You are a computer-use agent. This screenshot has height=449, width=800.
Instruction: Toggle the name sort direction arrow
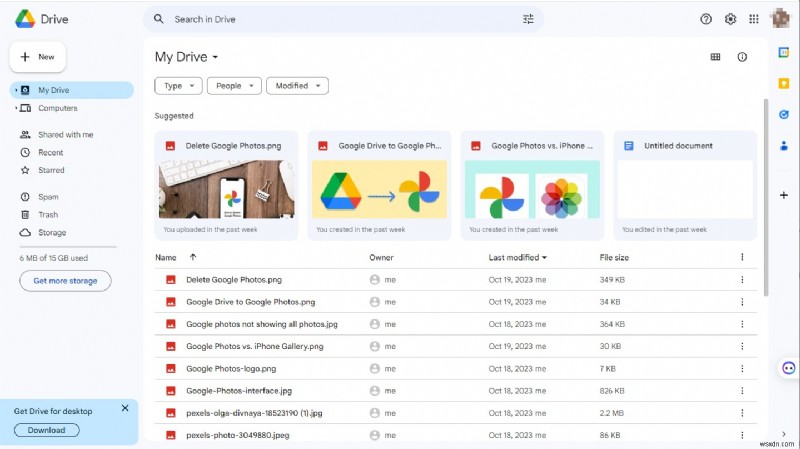coord(193,257)
